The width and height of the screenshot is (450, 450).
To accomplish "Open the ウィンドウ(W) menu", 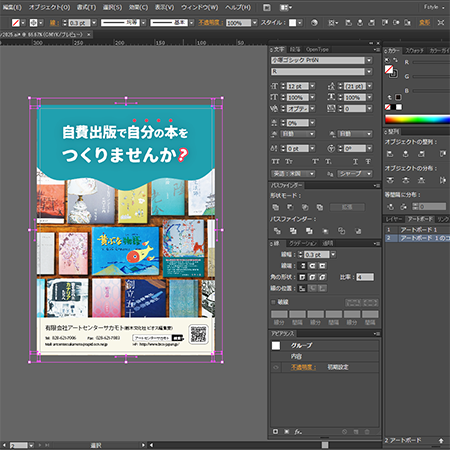I will [x=200, y=7].
